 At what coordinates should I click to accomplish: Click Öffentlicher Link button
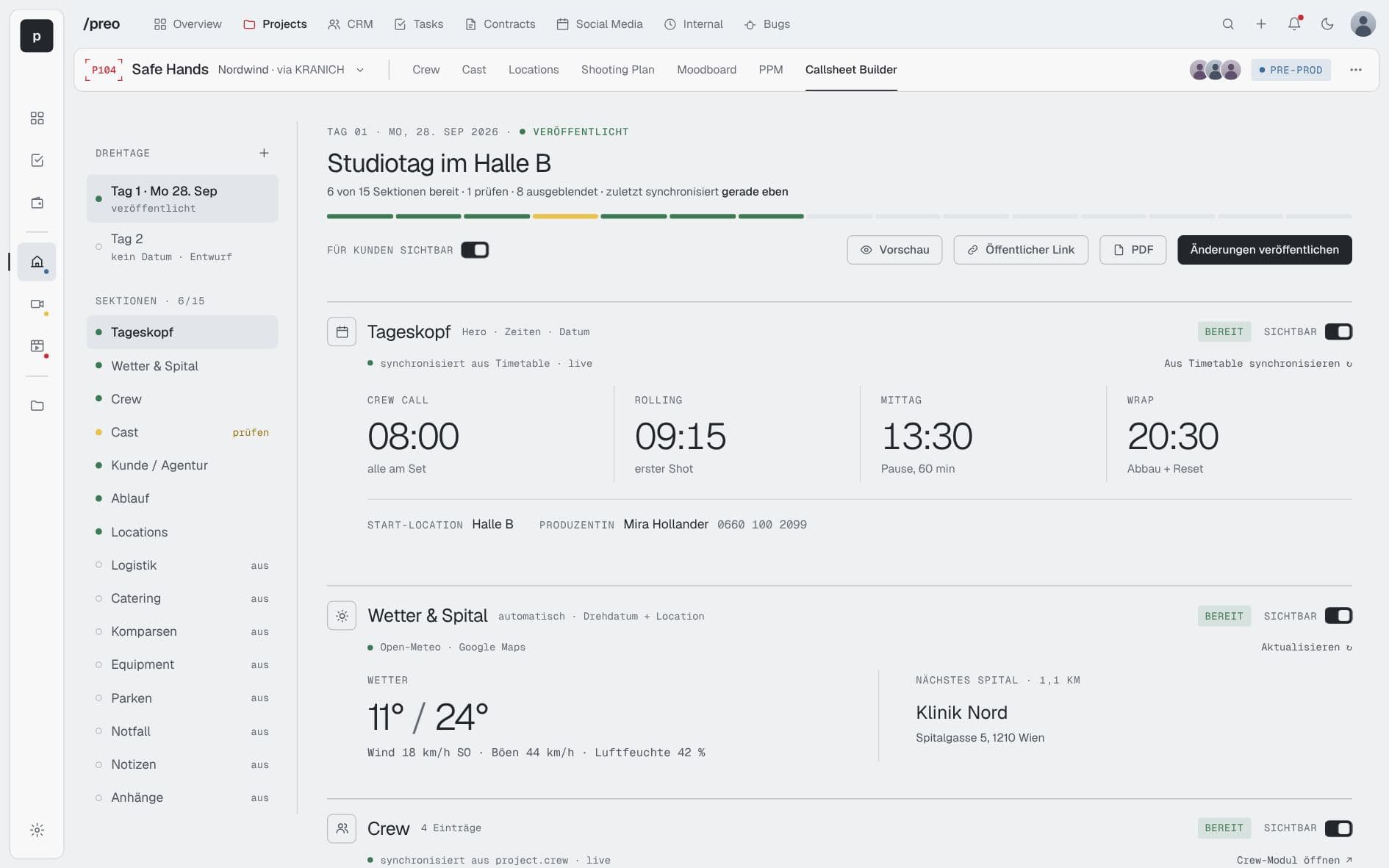coord(1021,250)
